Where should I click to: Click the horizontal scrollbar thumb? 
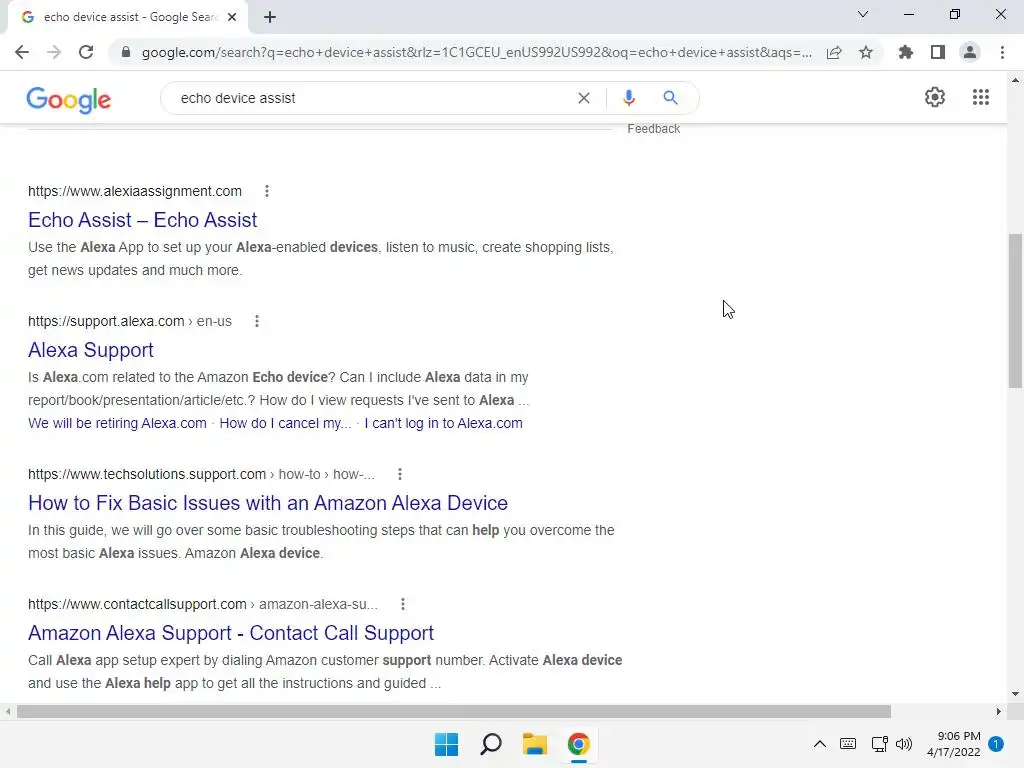point(454,711)
